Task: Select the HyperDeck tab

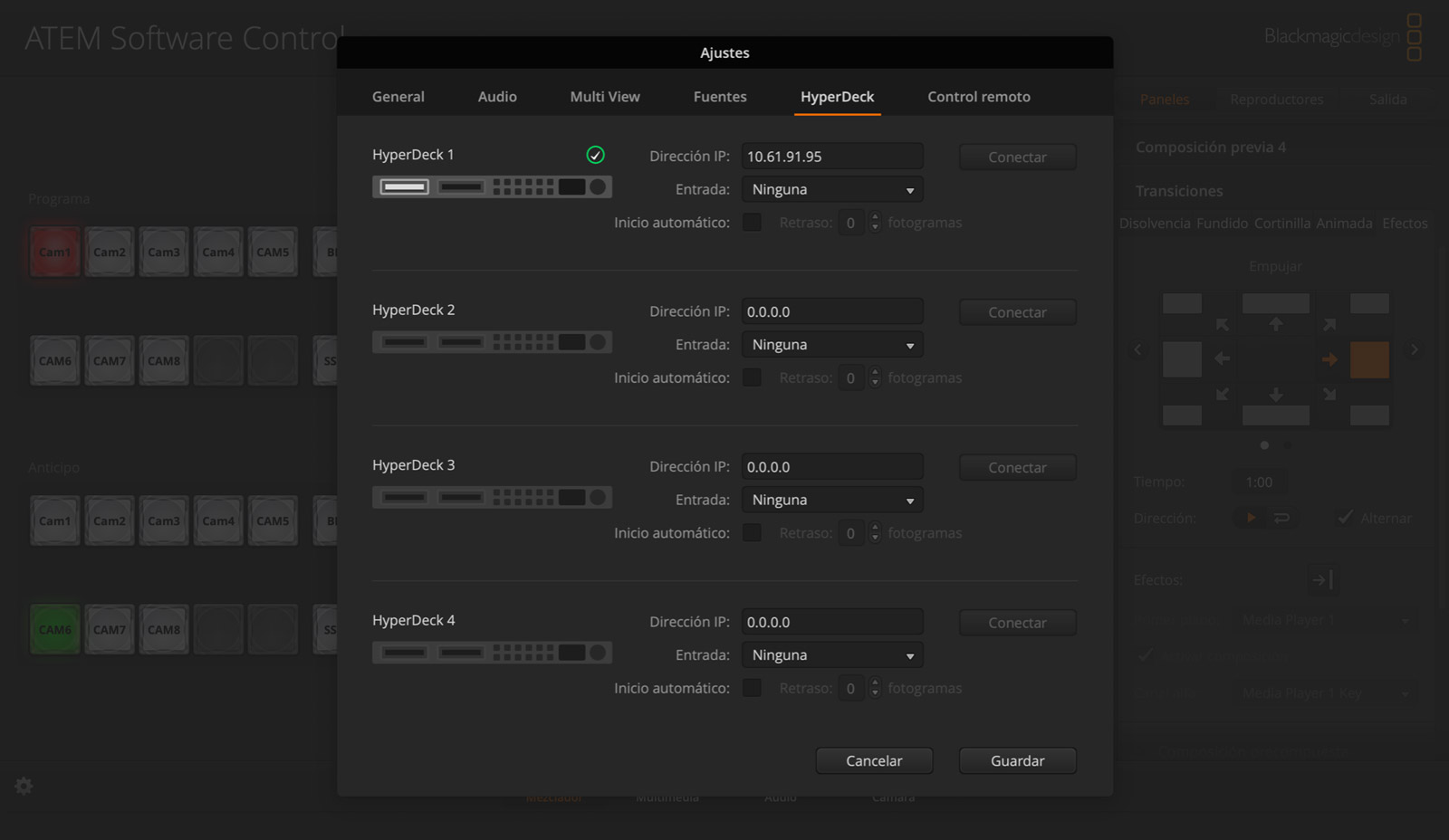Action: pyautogui.click(x=838, y=97)
